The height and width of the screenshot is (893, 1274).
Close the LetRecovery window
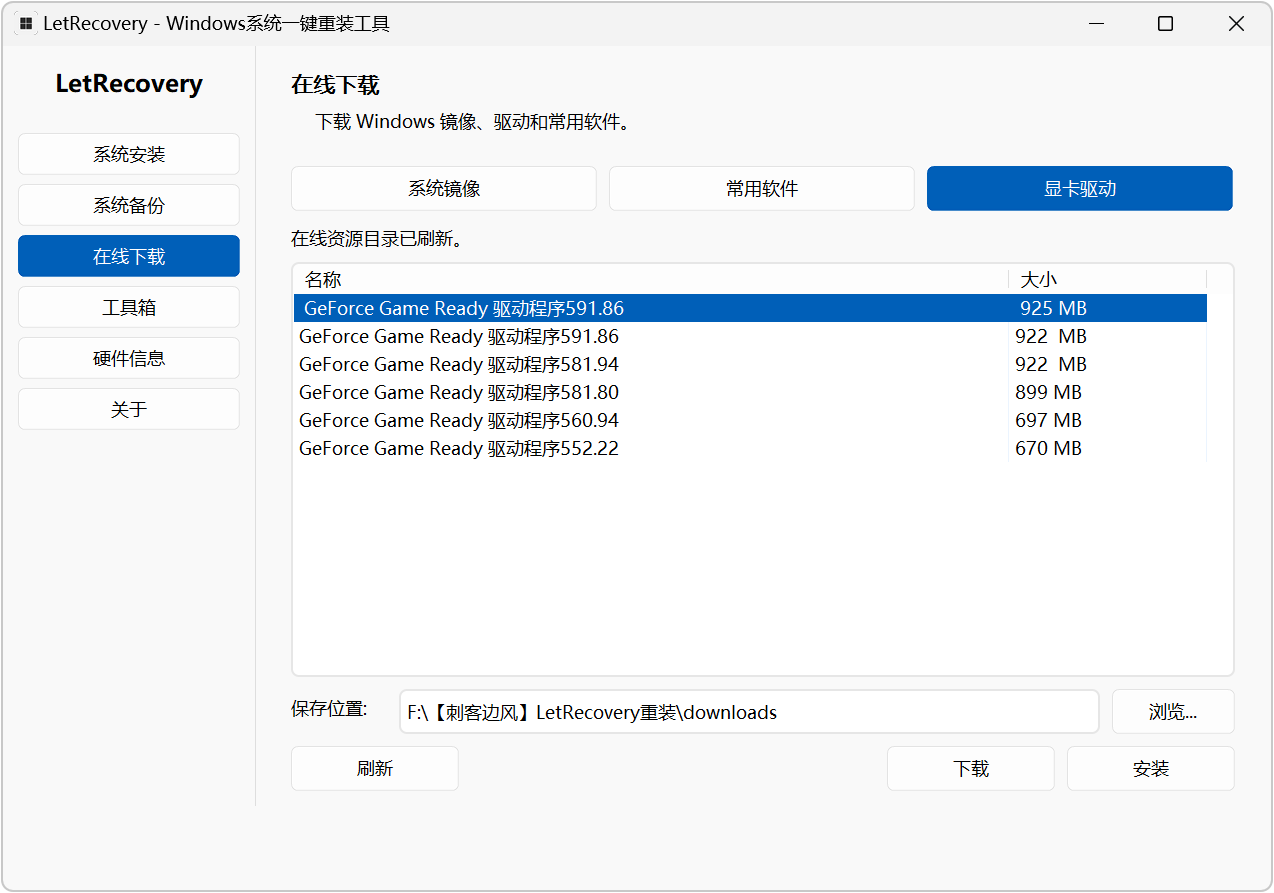click(1236, 24)
